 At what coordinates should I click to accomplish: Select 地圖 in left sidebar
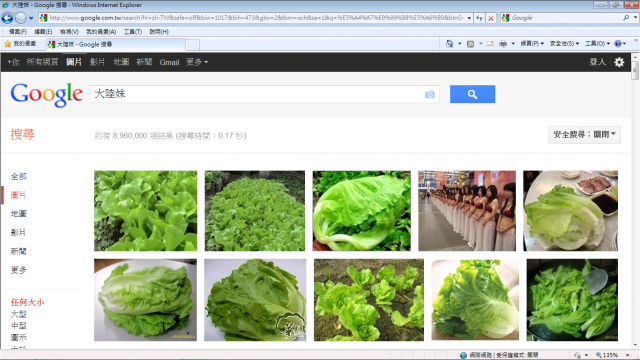click(18, 213)
